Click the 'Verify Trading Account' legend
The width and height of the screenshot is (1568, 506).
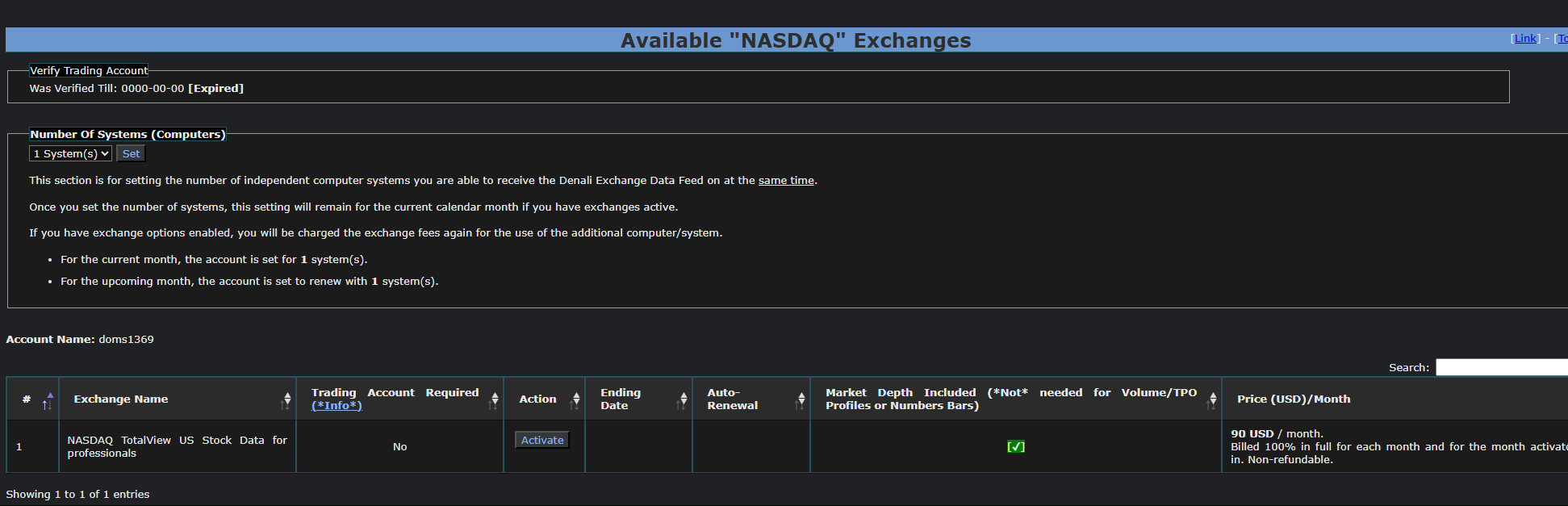pos(89,70)
